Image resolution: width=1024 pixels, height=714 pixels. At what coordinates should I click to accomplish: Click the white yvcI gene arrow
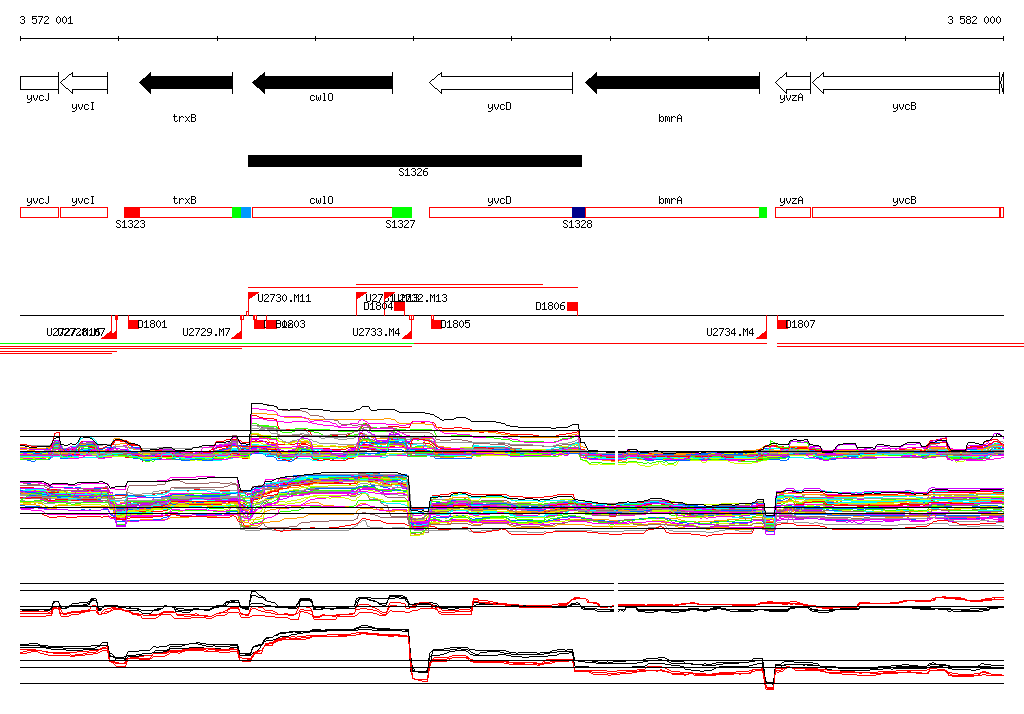click(x=84, y=83)
